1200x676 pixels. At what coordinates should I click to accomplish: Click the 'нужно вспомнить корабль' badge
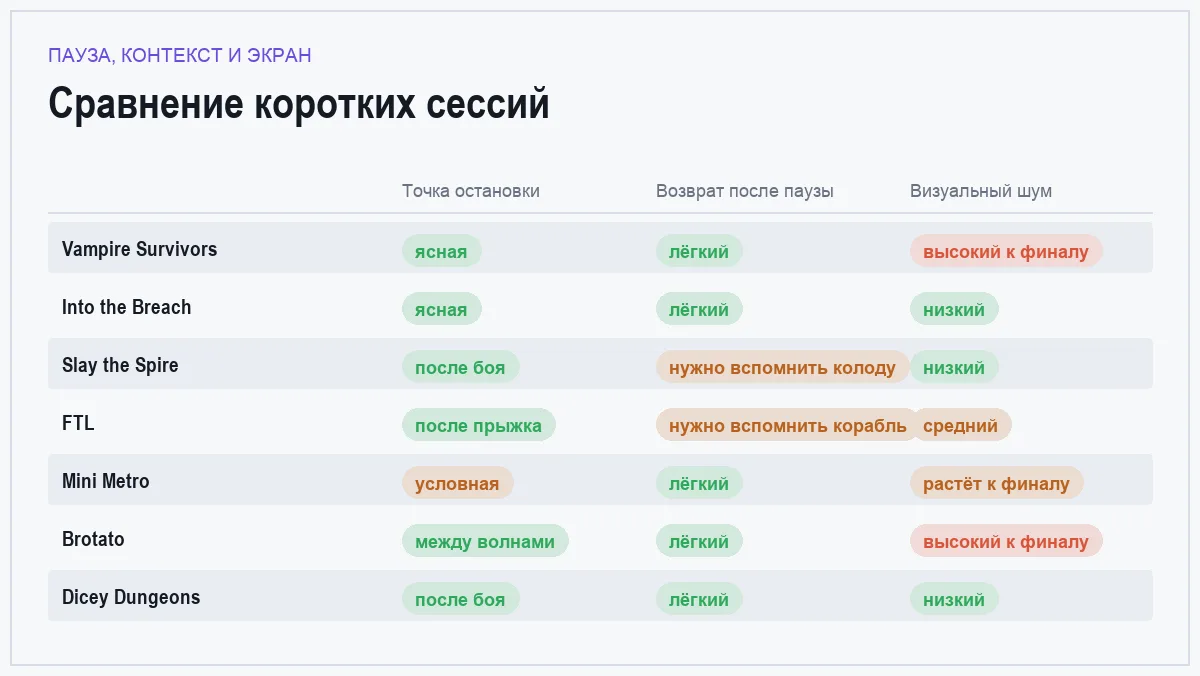click(788, 425)
